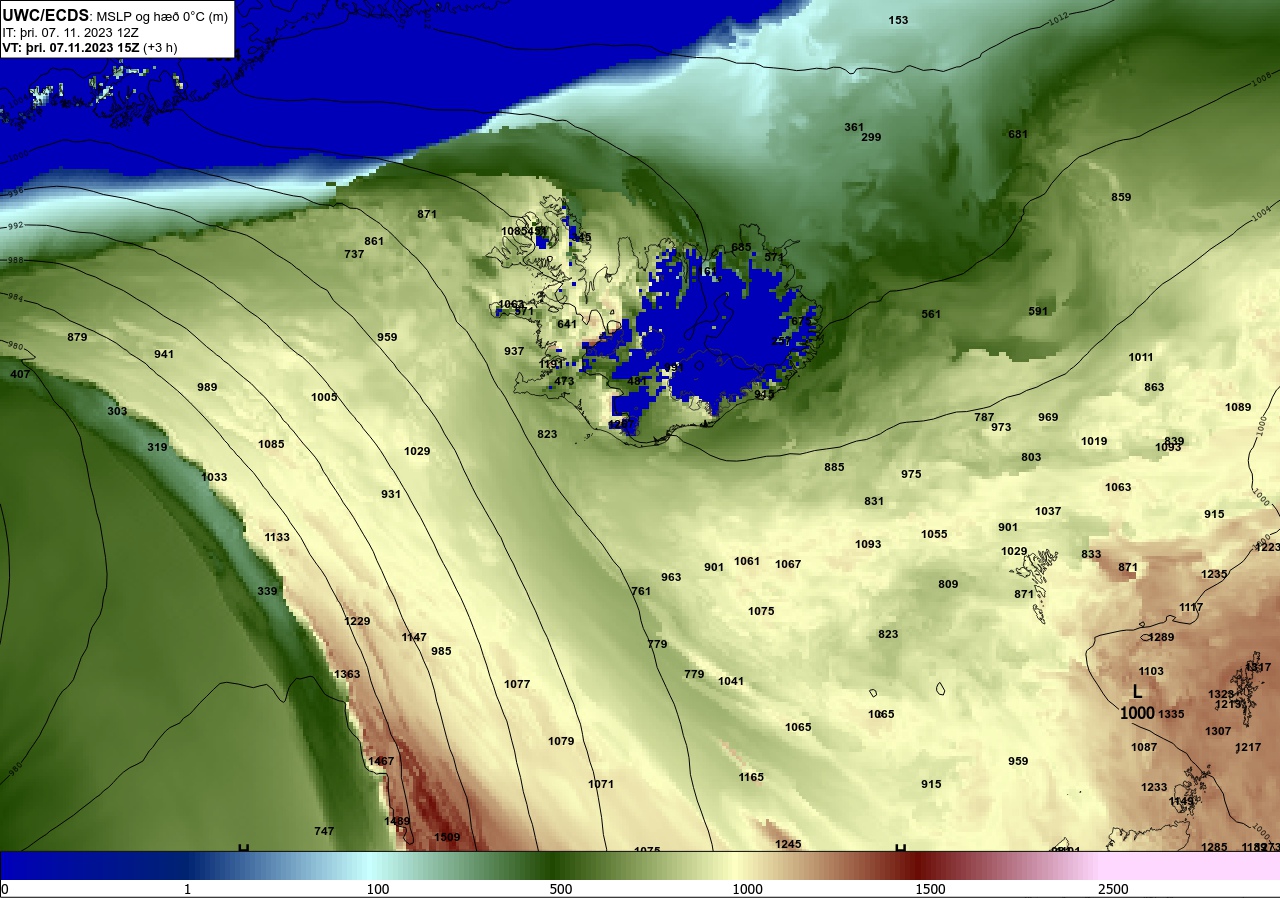Click the map value "737"
1280x898 pixels.
tap(354, 254)
